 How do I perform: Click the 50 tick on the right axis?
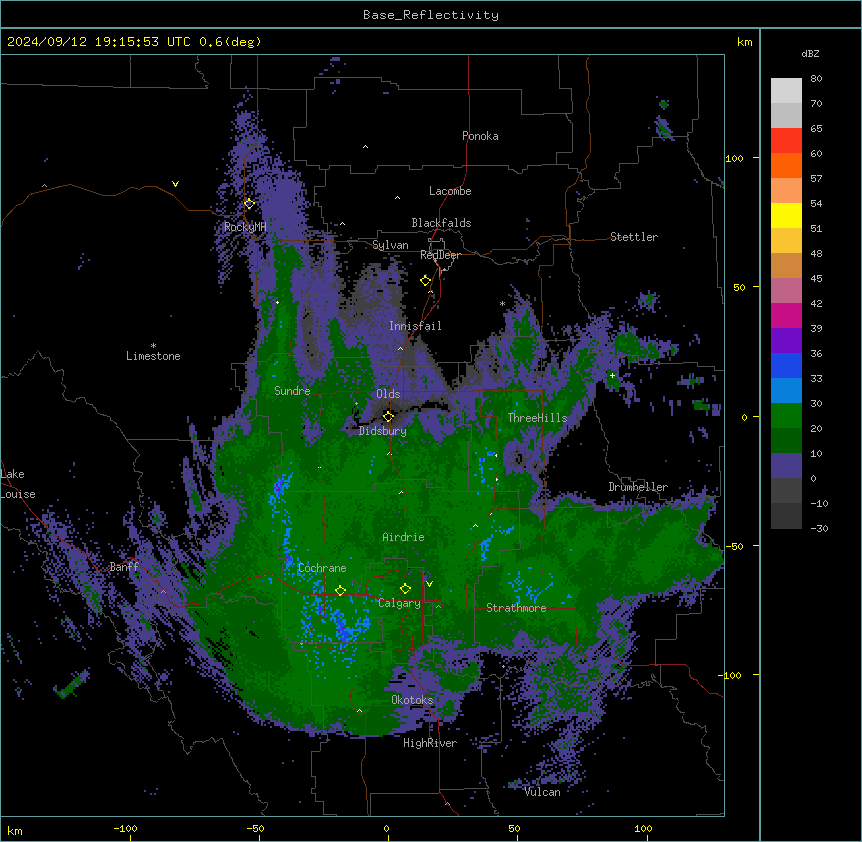(739, 287)
